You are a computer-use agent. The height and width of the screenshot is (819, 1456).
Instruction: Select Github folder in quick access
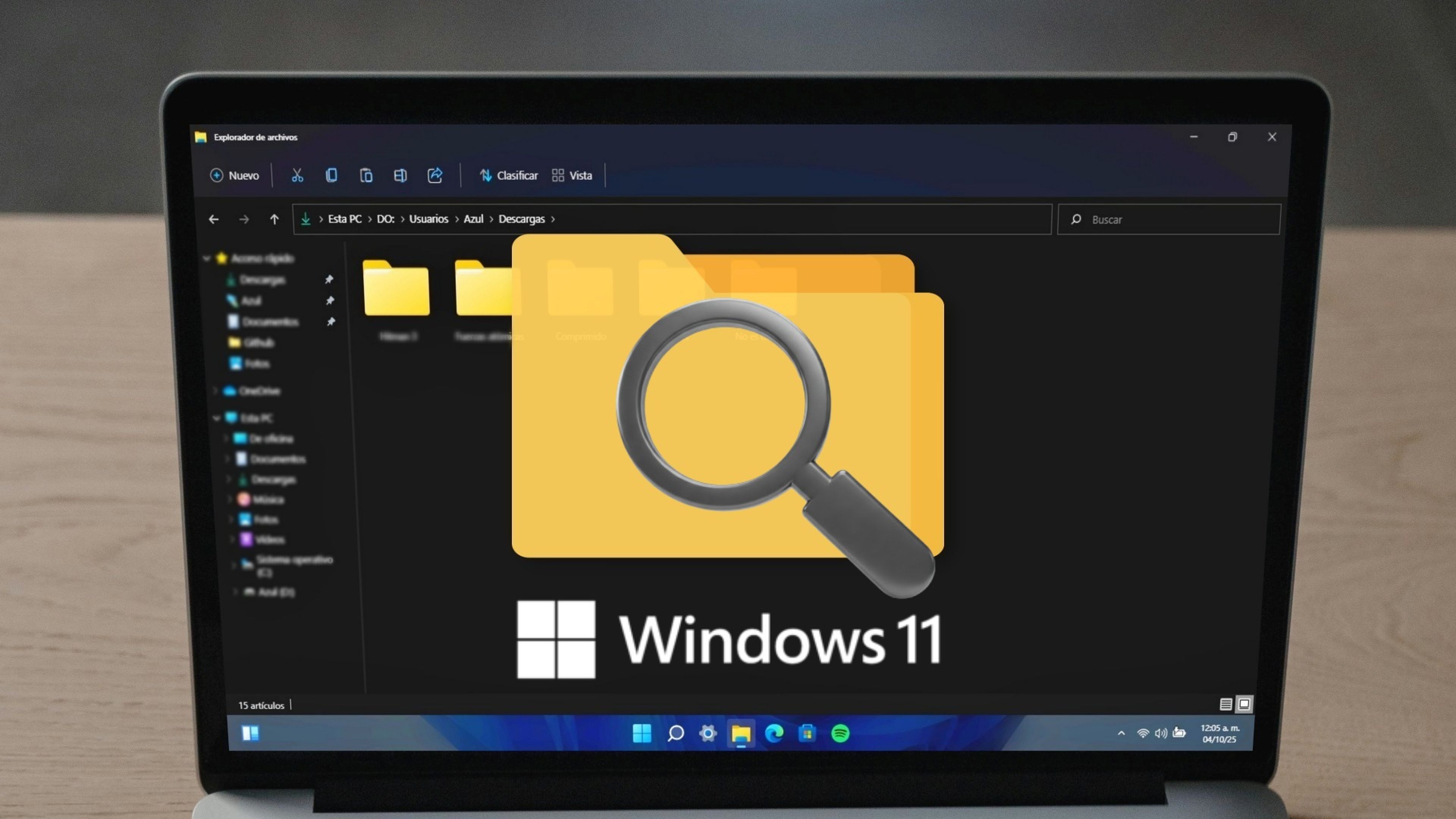(x=251, y=342)
